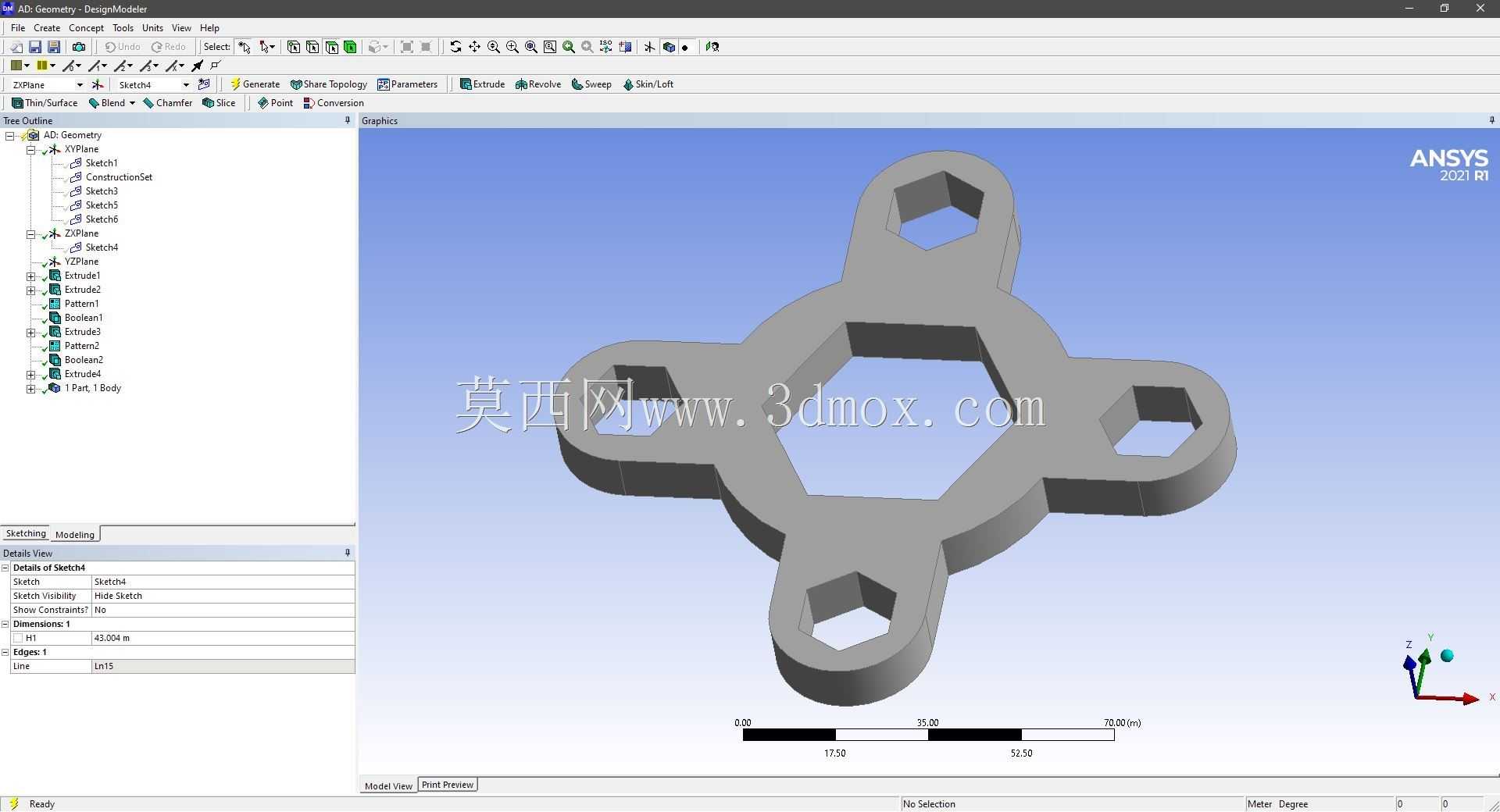This screenshot has width=1500, height=812.
Task: Expand the 1 Part, 1 Body node
Action: 30,388
